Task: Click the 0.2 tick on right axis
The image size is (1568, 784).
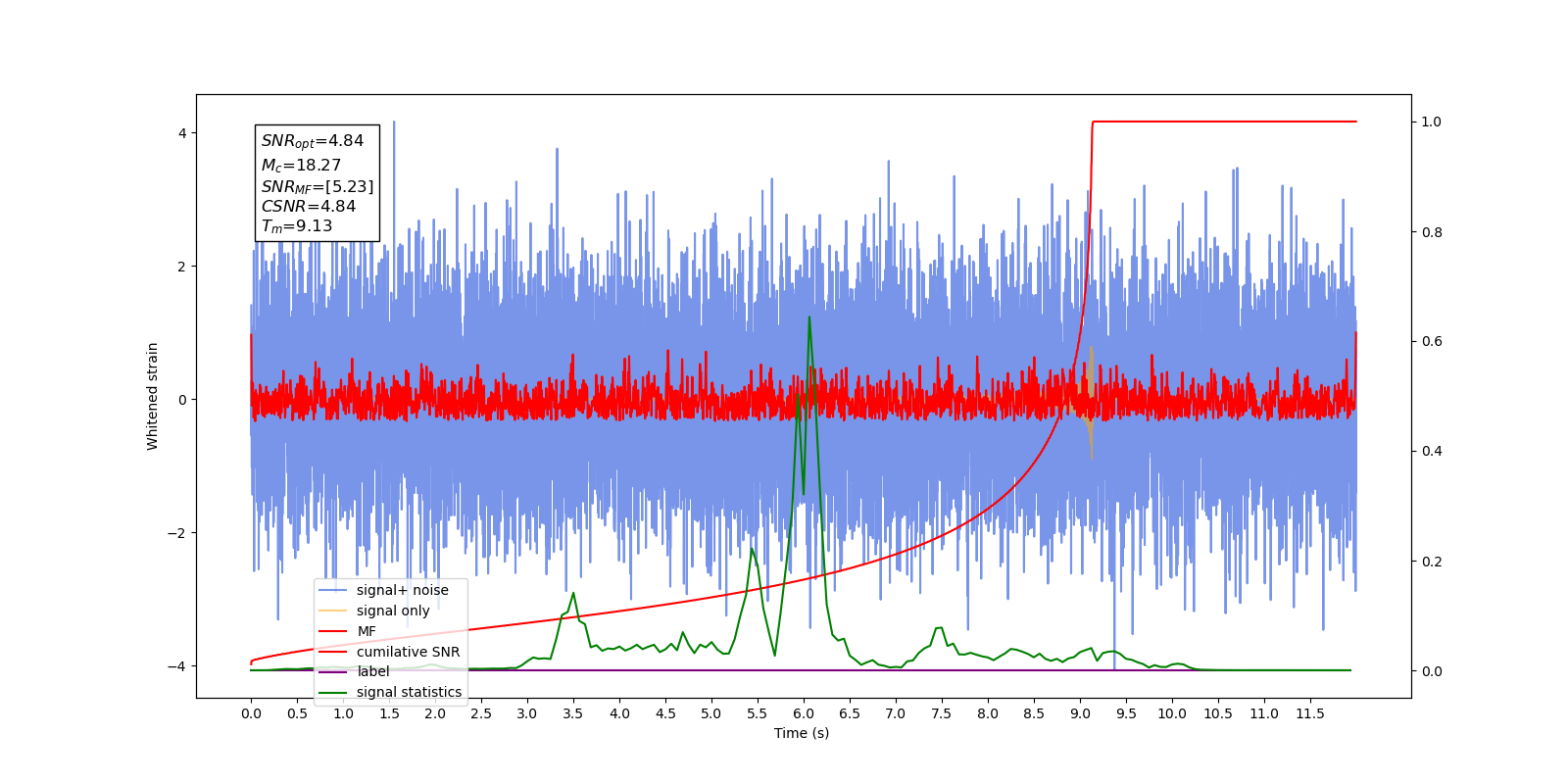Action: (1432, 562)
